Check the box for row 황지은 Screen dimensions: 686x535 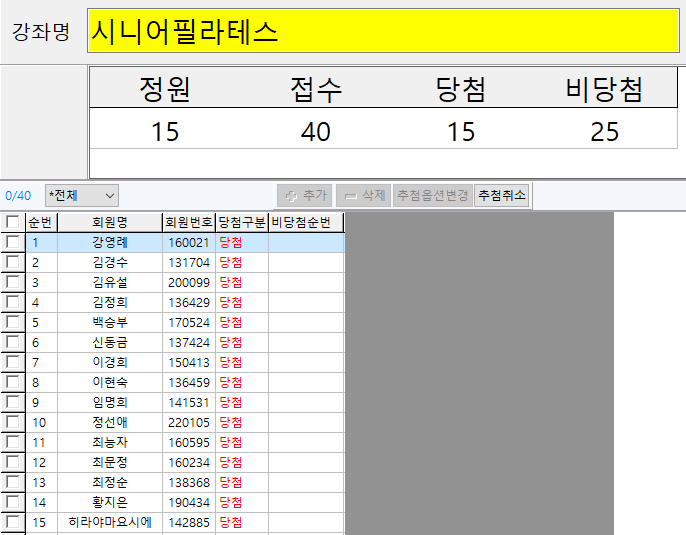click(x=13, y=502)
